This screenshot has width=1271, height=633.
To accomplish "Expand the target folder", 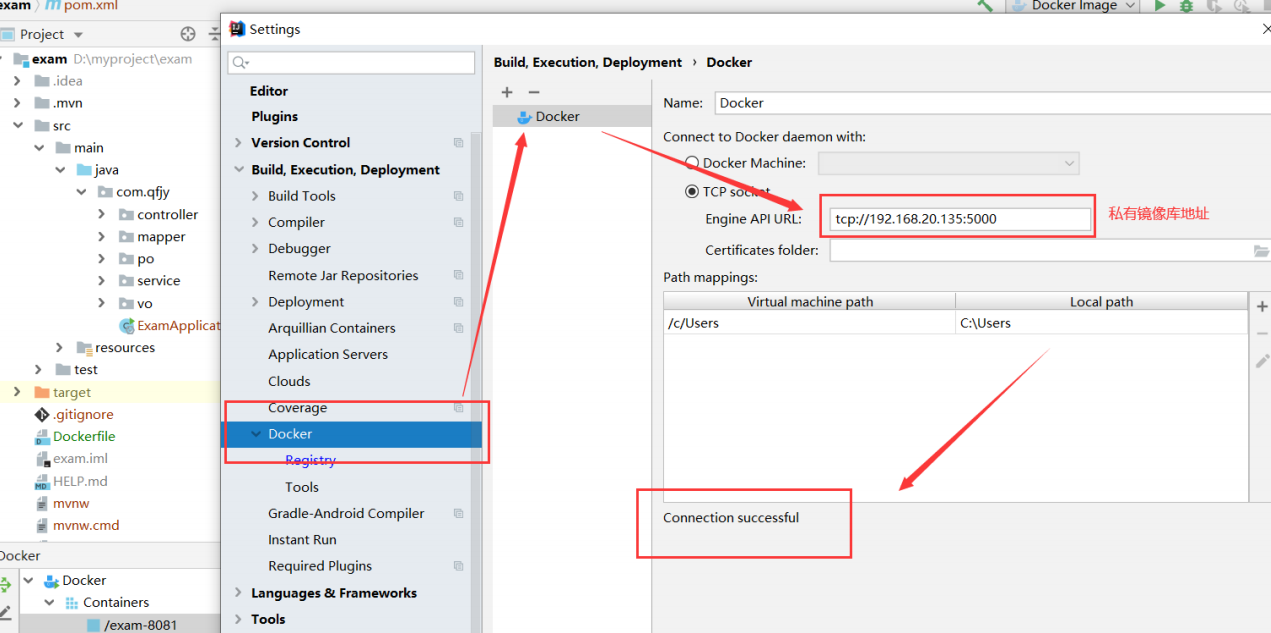I will tap(17, 392).
